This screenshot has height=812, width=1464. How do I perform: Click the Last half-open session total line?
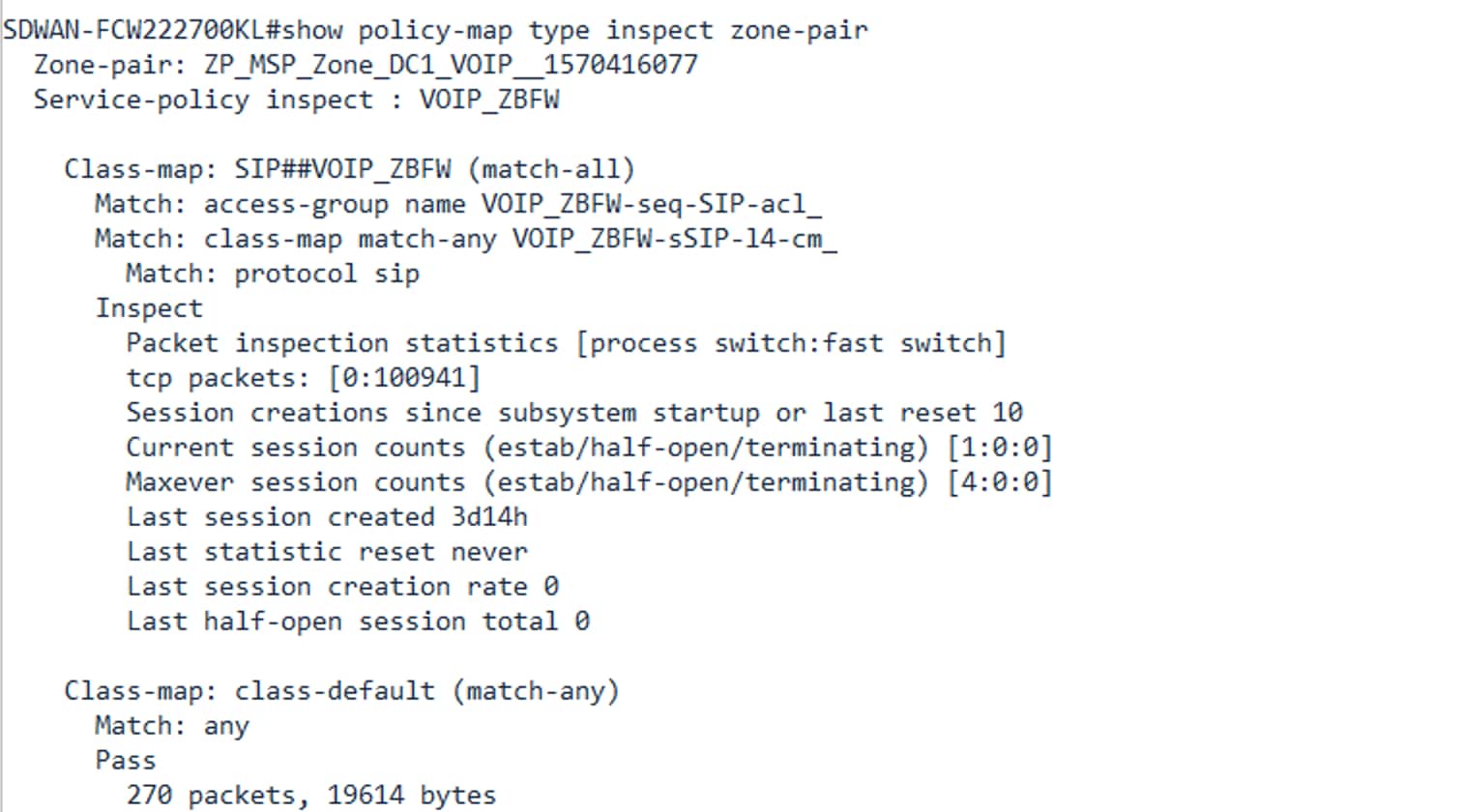(358, 622)
